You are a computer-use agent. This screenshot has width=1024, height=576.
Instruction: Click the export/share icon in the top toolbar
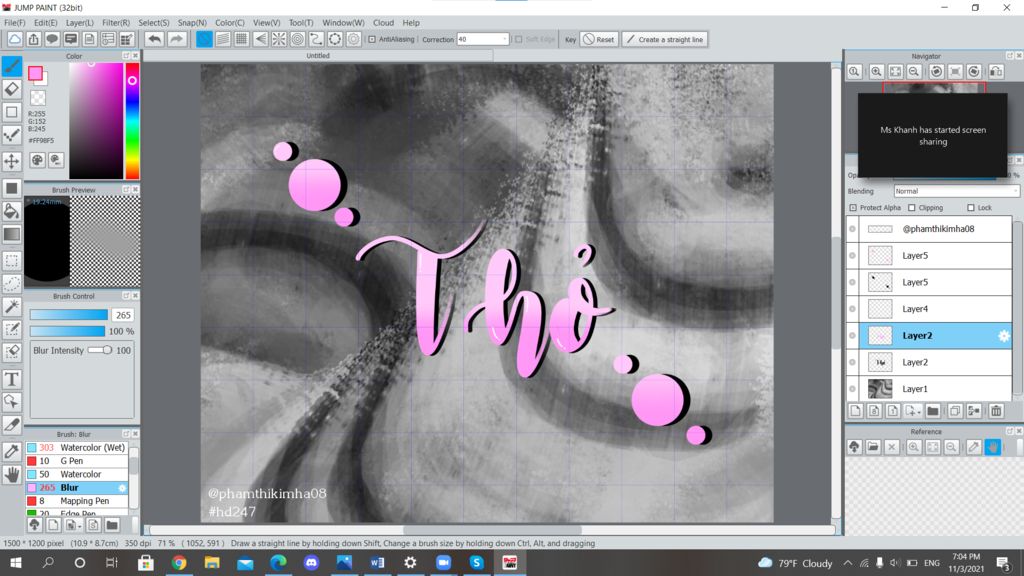click(33, 39)
